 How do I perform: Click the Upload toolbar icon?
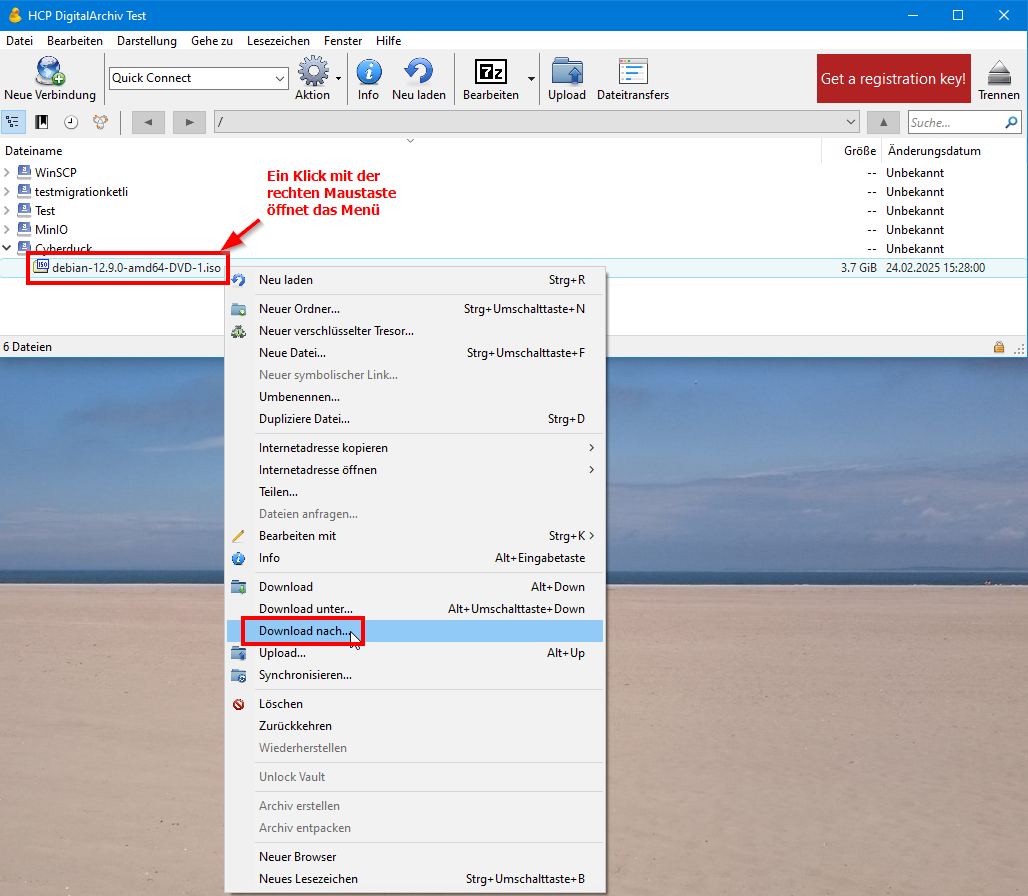[567, 72]
